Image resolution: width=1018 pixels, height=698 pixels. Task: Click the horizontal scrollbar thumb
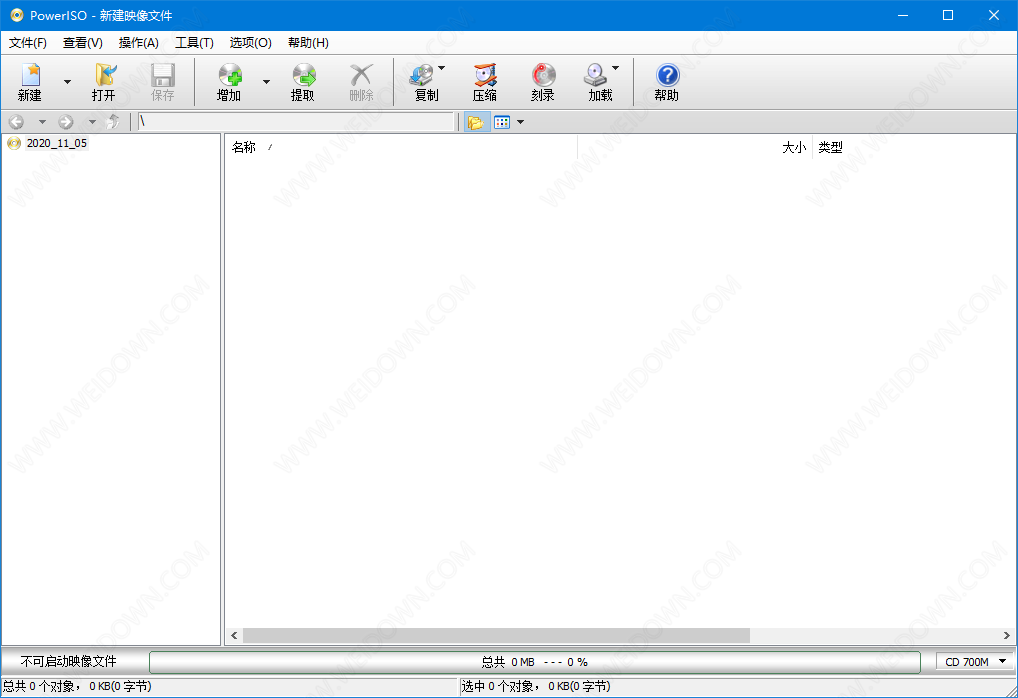(x=496, y=635)
